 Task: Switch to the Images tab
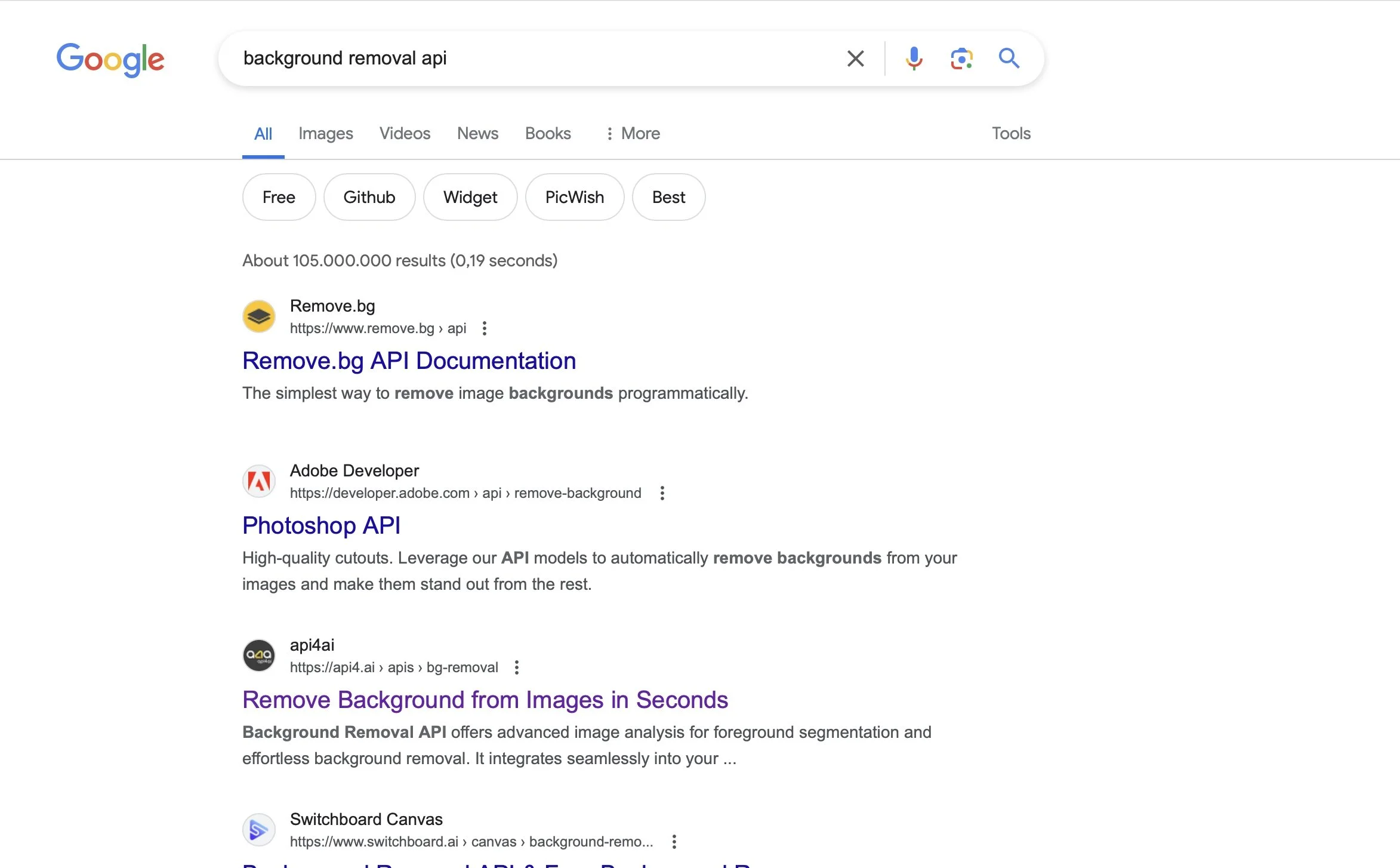(325, 133)
